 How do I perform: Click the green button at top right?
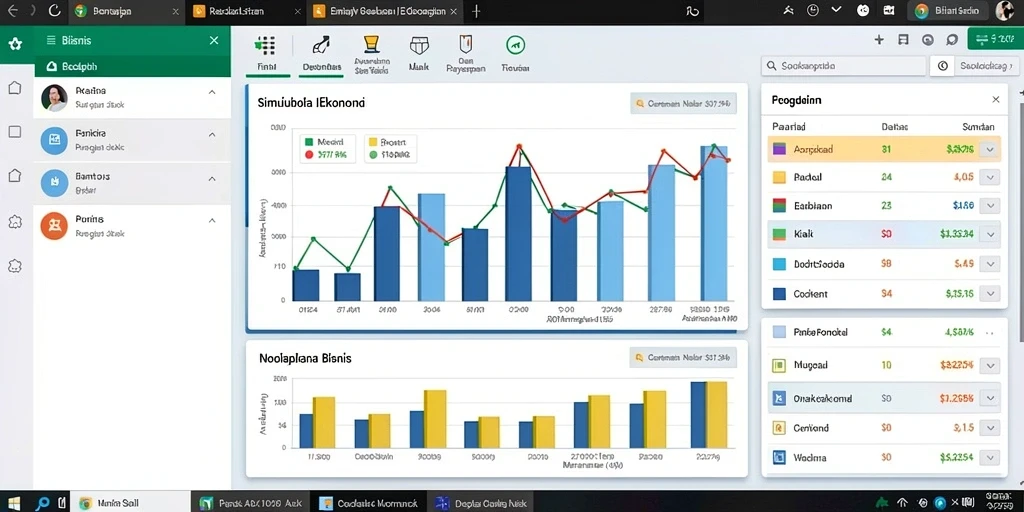click(x=995, y=40)
